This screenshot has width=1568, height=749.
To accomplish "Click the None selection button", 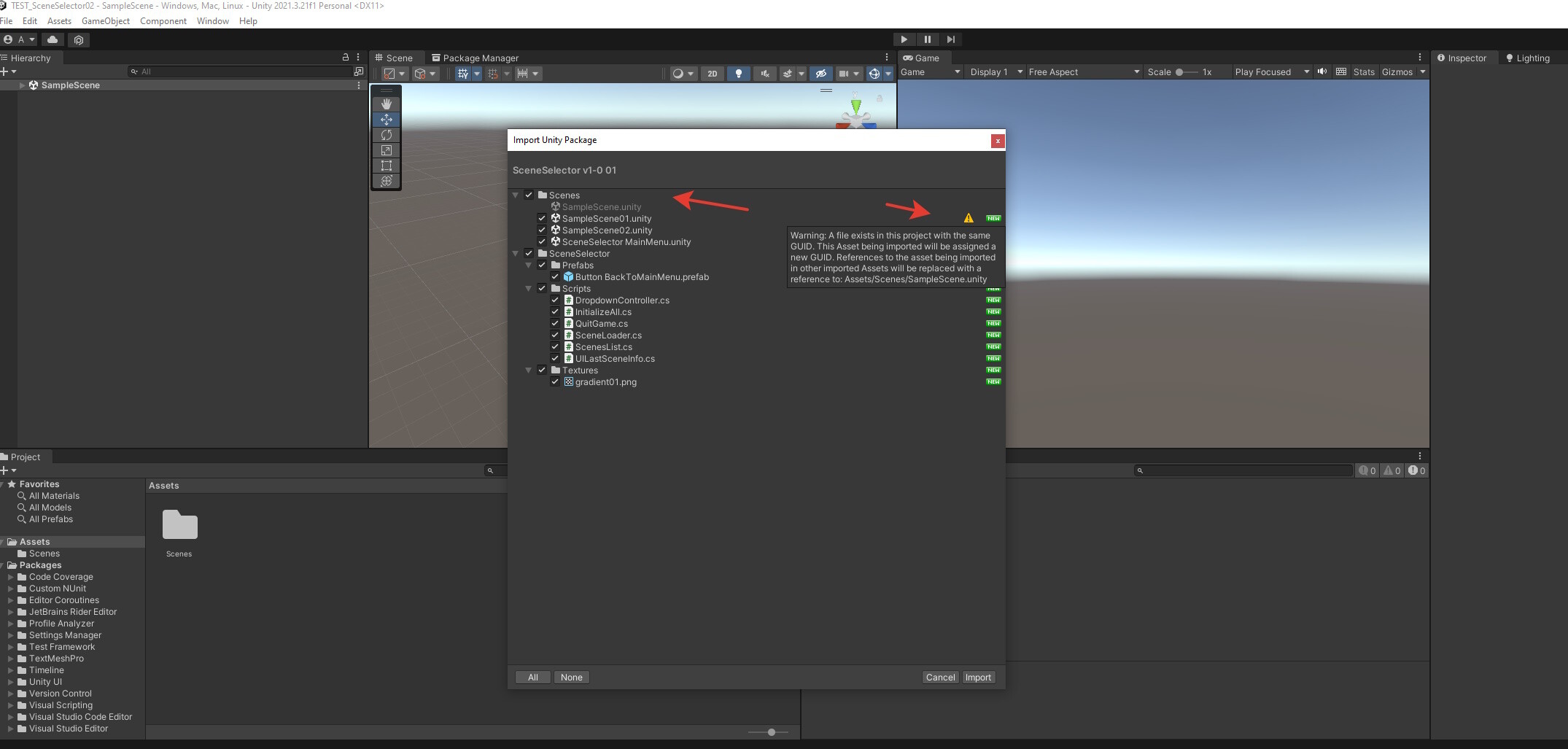I will tap(572, 678).
